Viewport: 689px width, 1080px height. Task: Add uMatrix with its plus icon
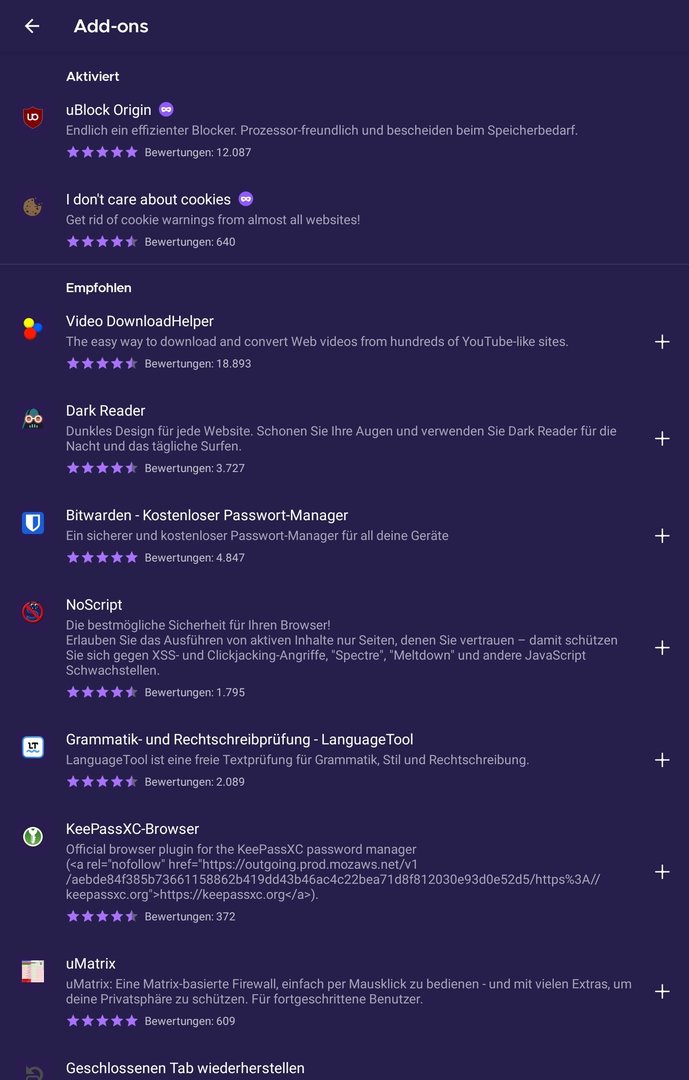662,992
